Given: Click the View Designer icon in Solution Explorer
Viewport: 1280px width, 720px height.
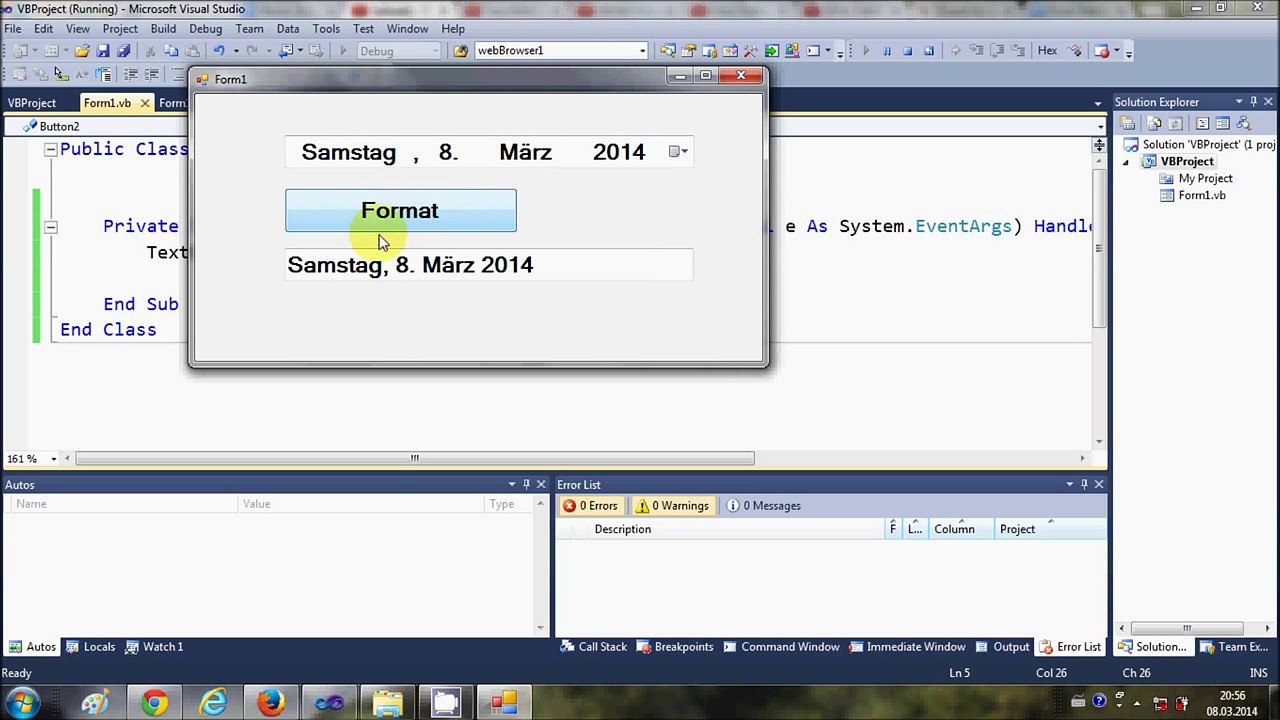Looking at the screenshot, I should 1224,124.
